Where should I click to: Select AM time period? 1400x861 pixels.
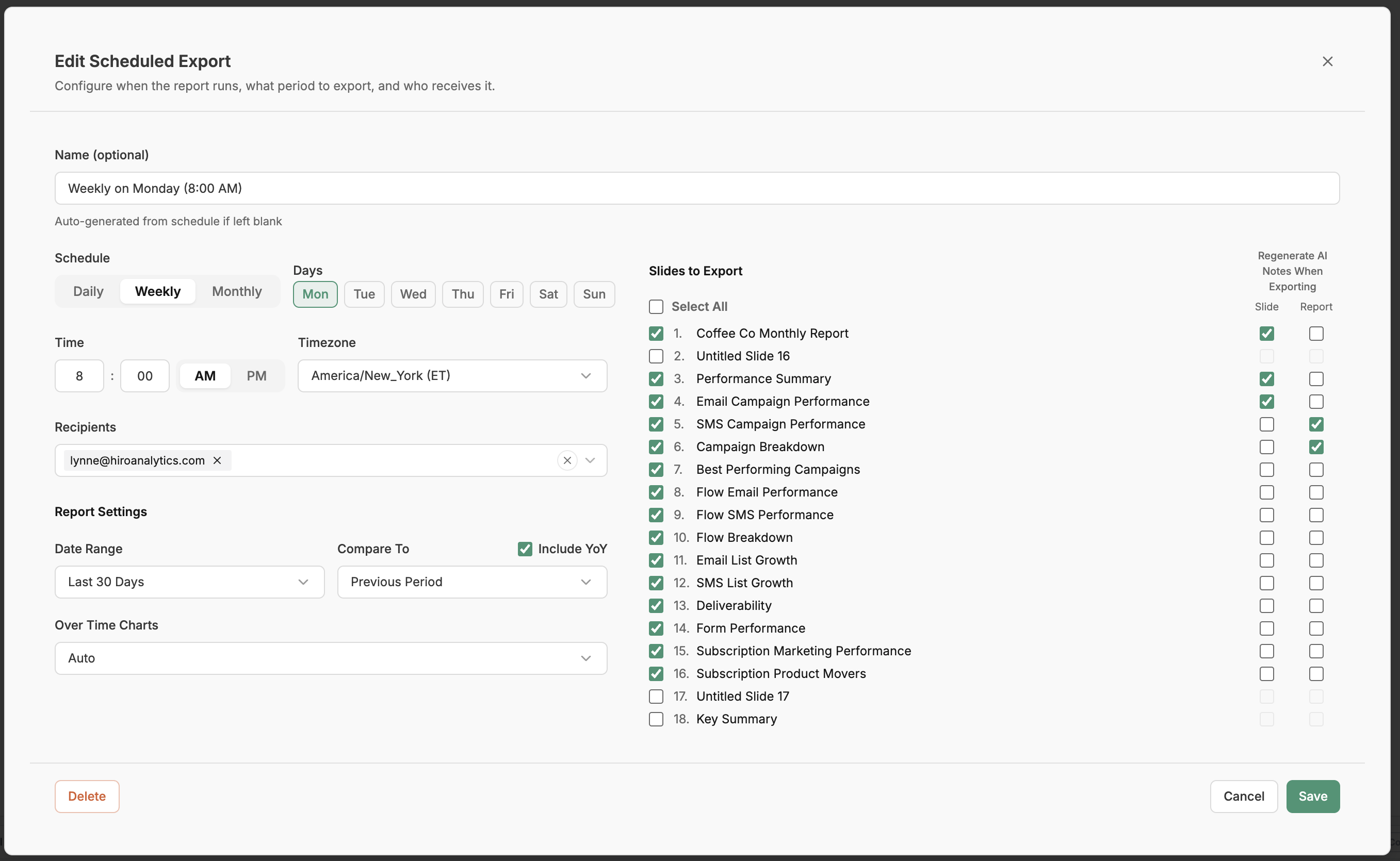pyautogui.click(x=205, y=375)
